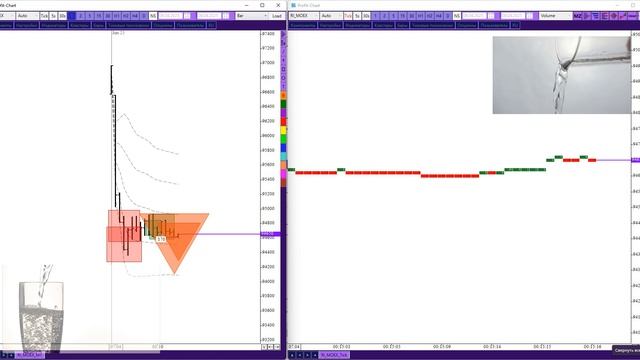Image resolution: width=640 pixels, height=360 pixels.
Task: Open Настройки menu in left window
Action: point(27,25)
